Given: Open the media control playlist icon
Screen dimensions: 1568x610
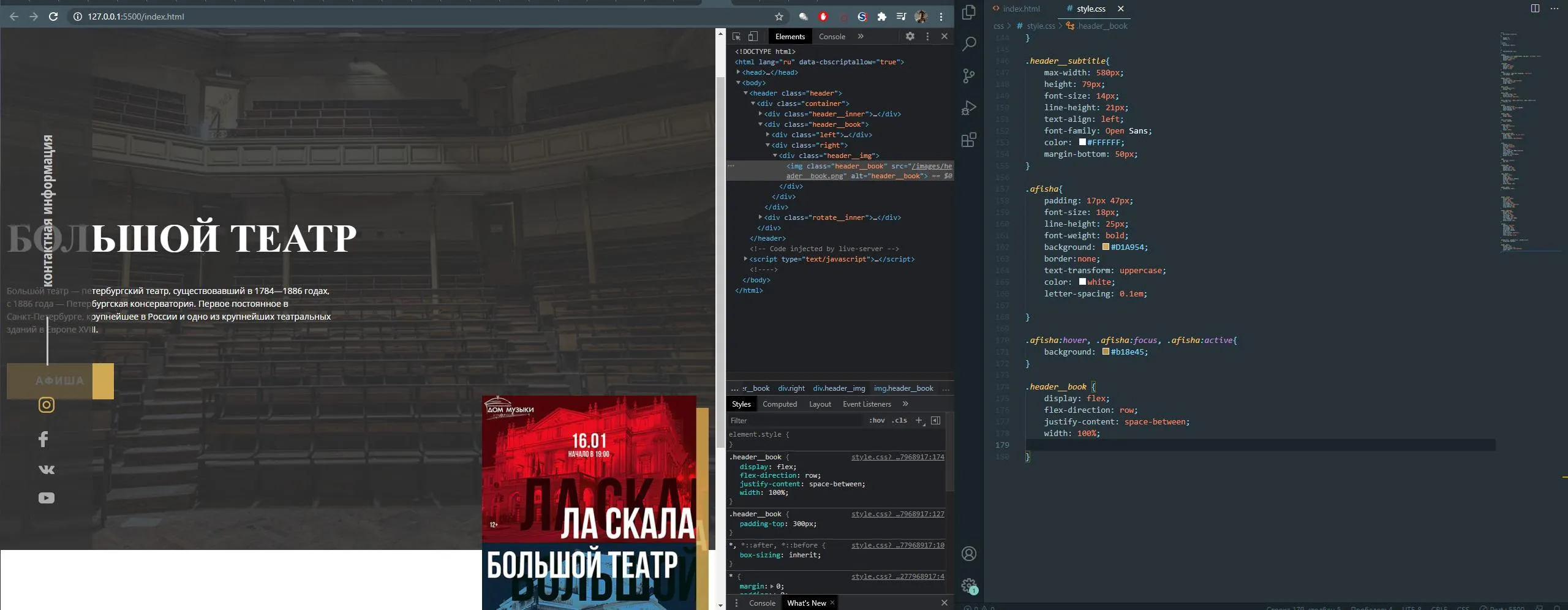Looking at the screenshot, I should 901,17.
